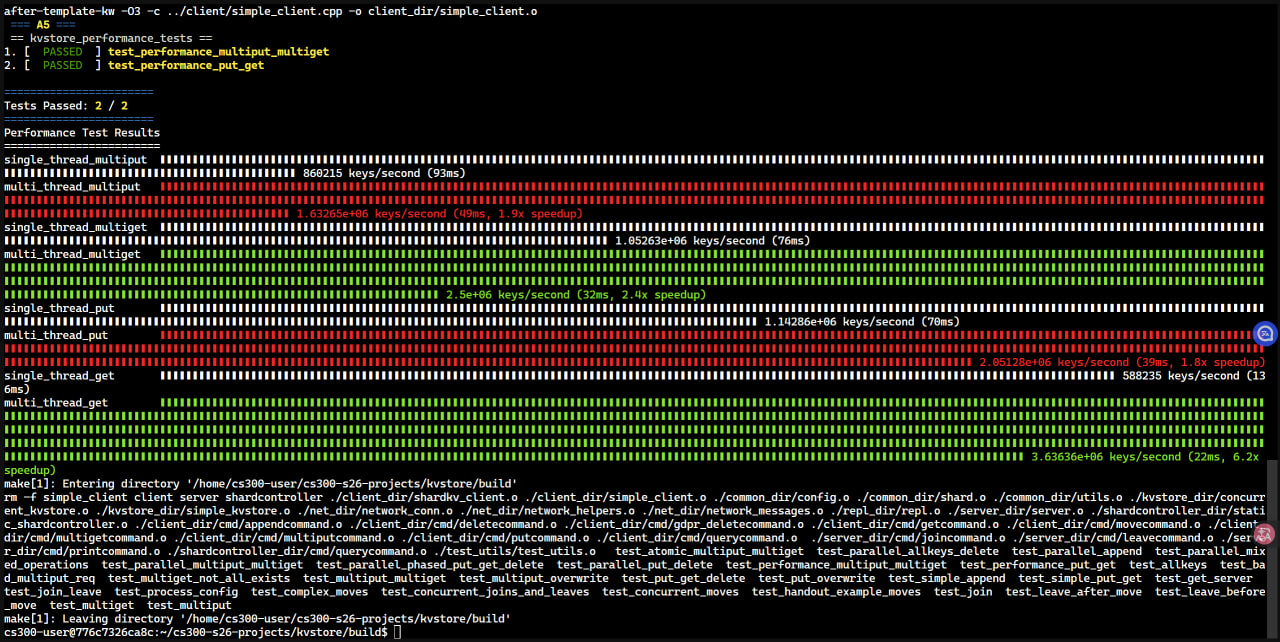This screenshot has height=642, width=1280.
Task: Click the Tests Passed: 2 / 2 line
Action: [x=66, y=105]
